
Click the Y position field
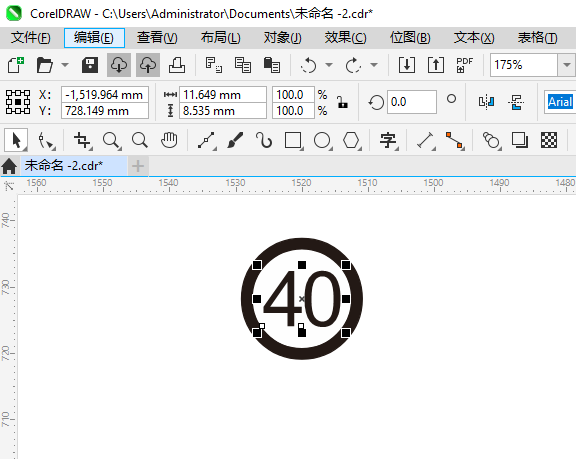[x=105, y=111]
